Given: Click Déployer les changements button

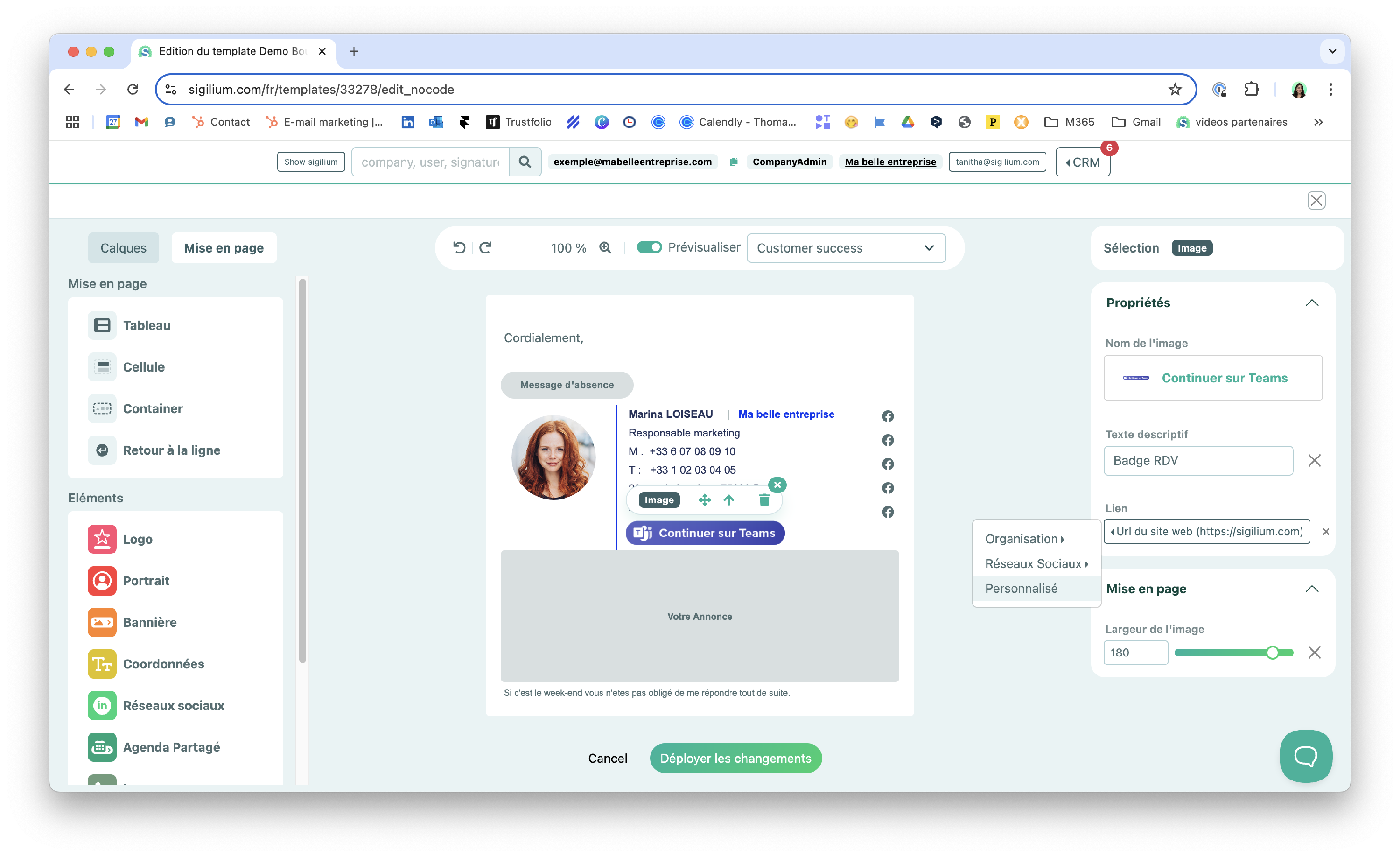Looking at the screenshot, I should tap(735, 758).
